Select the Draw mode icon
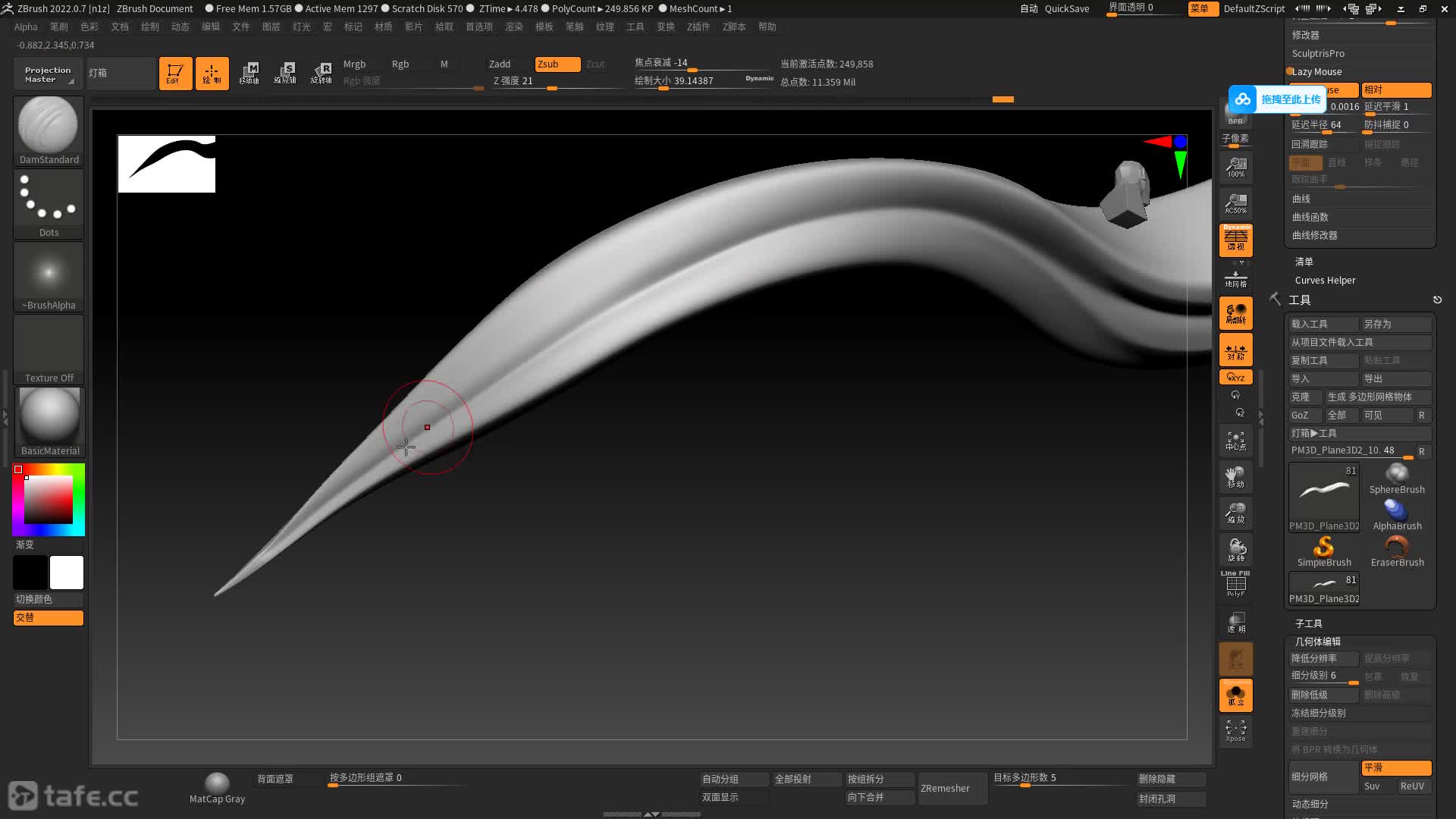 (212, 74)
